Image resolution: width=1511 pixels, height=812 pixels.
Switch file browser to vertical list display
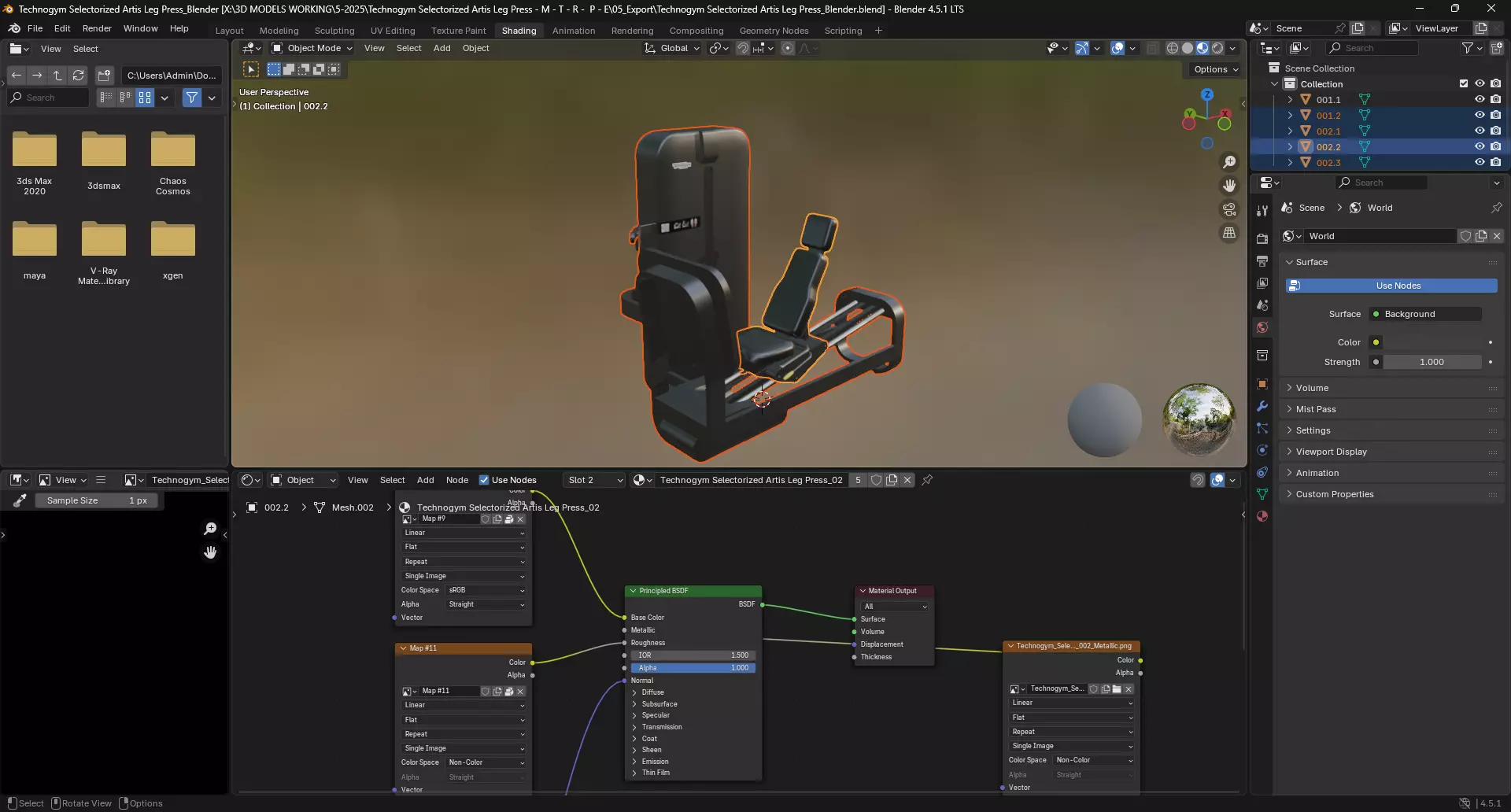106,98
